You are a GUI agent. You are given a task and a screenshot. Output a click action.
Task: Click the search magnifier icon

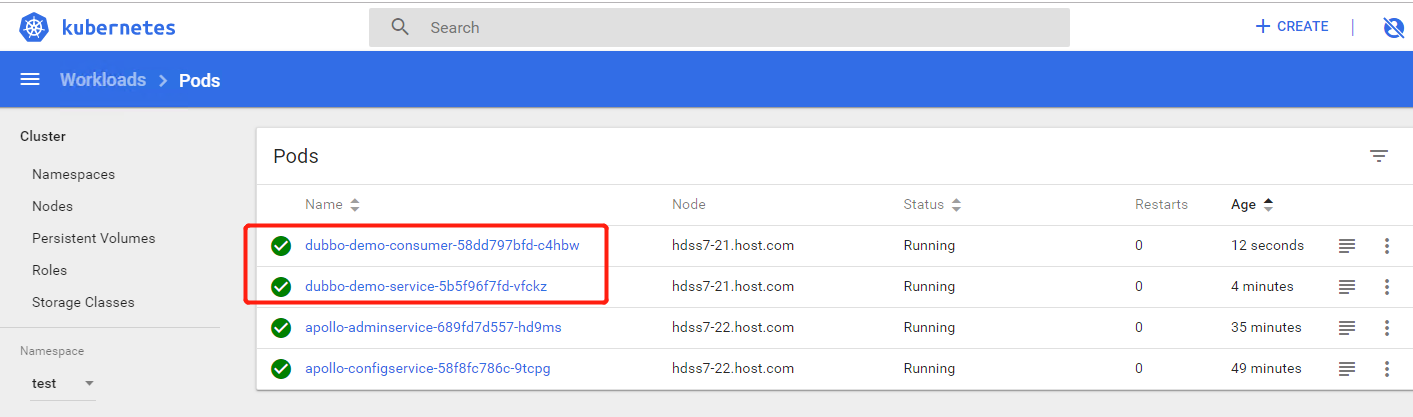[400, 27]
